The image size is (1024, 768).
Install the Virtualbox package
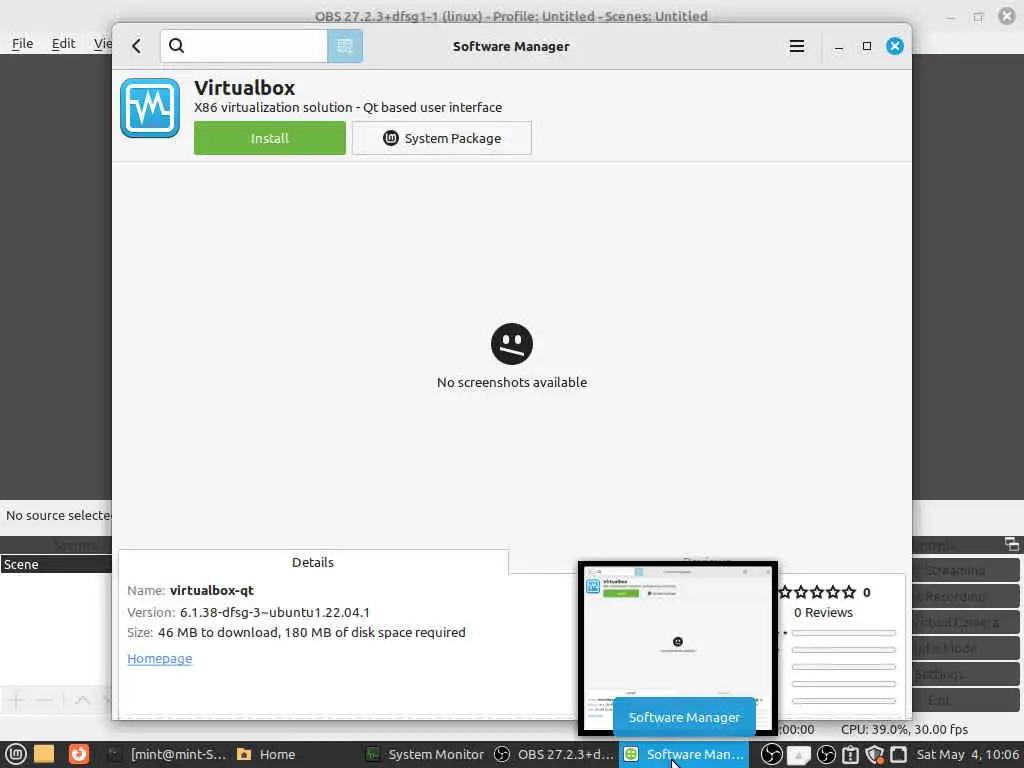tap(270, 138)
